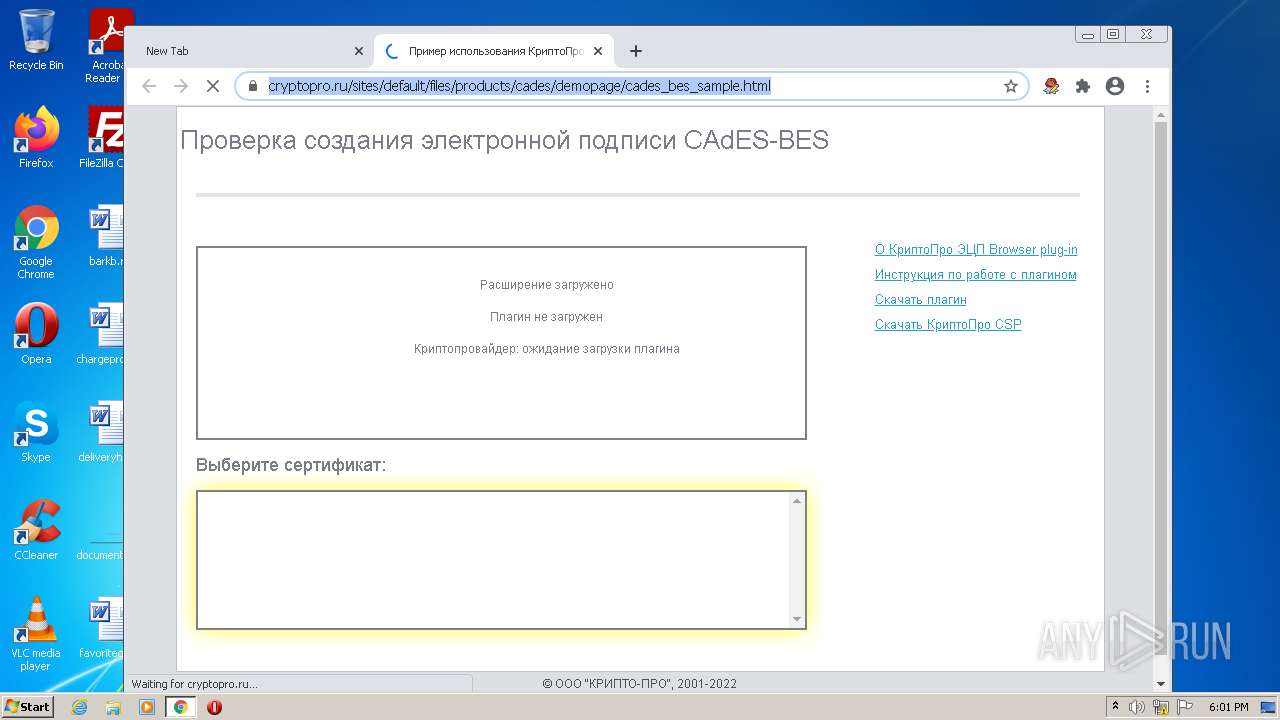Screen dimensions: 1280x720
Task: Open the Windows Start button
Action: click(27, 707)
